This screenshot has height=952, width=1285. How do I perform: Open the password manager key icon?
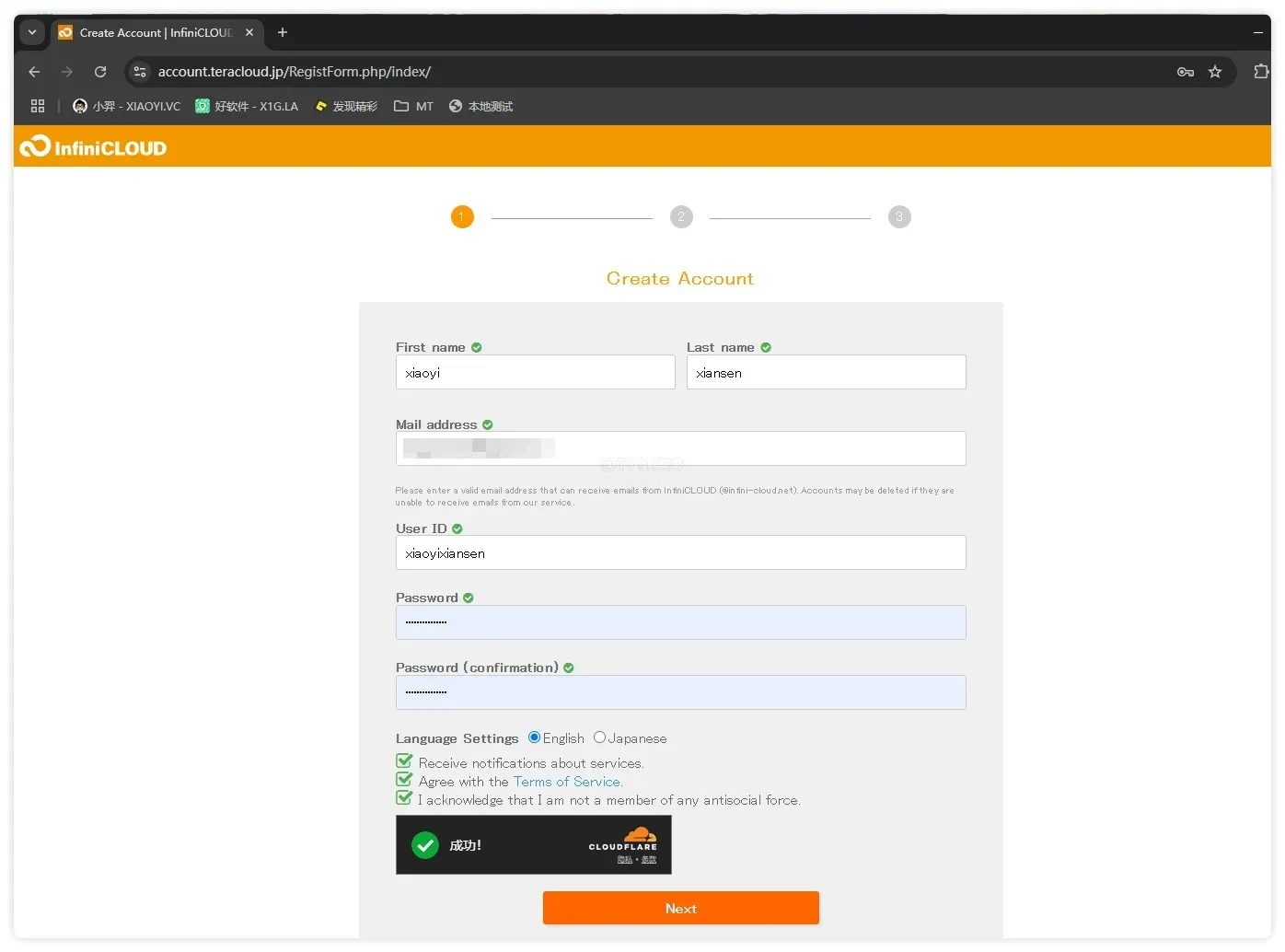tap(1186, 72)
